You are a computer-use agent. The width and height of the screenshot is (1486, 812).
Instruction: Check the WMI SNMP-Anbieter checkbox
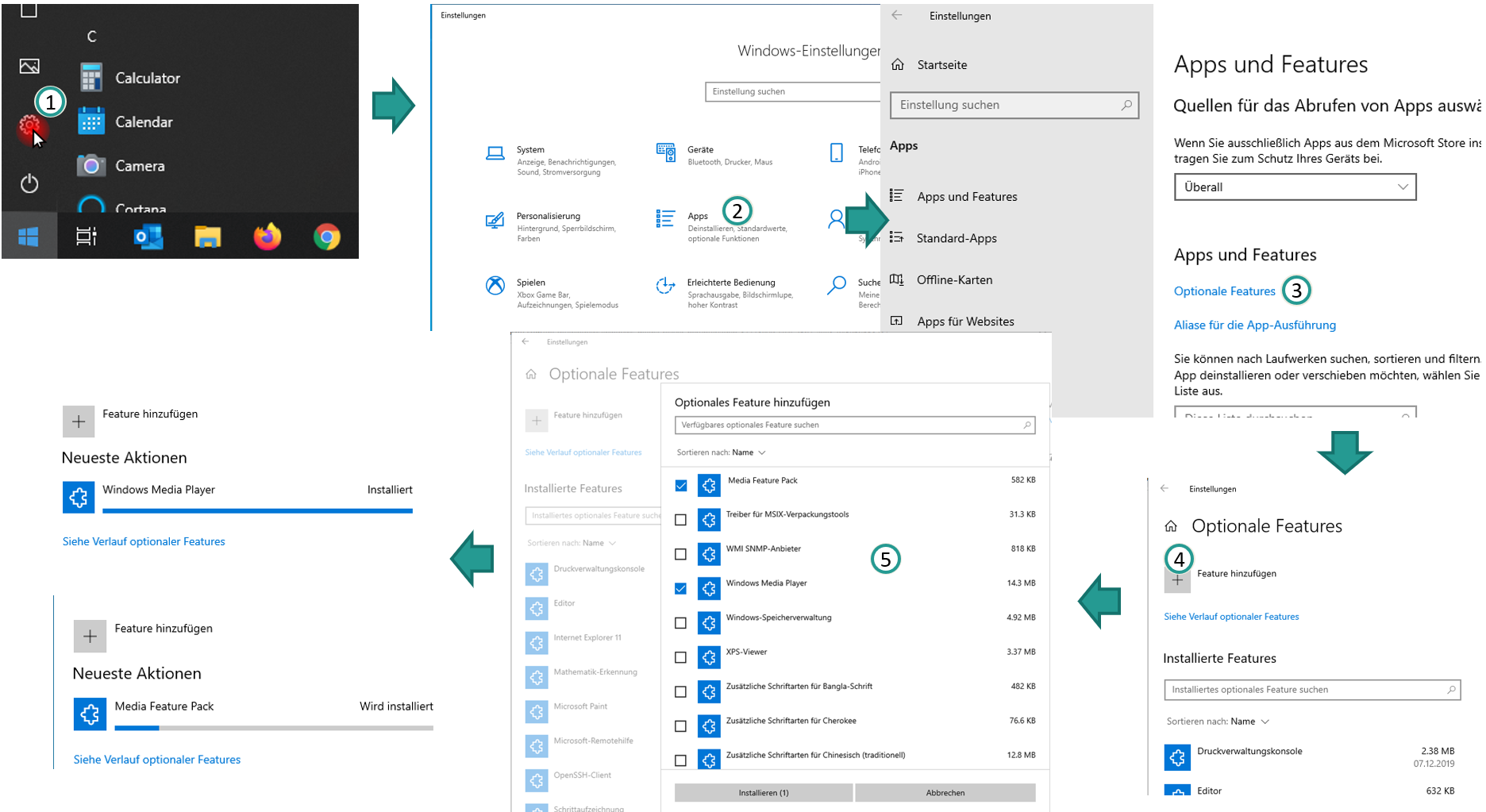pyautogui.click(x=680, y=554)
